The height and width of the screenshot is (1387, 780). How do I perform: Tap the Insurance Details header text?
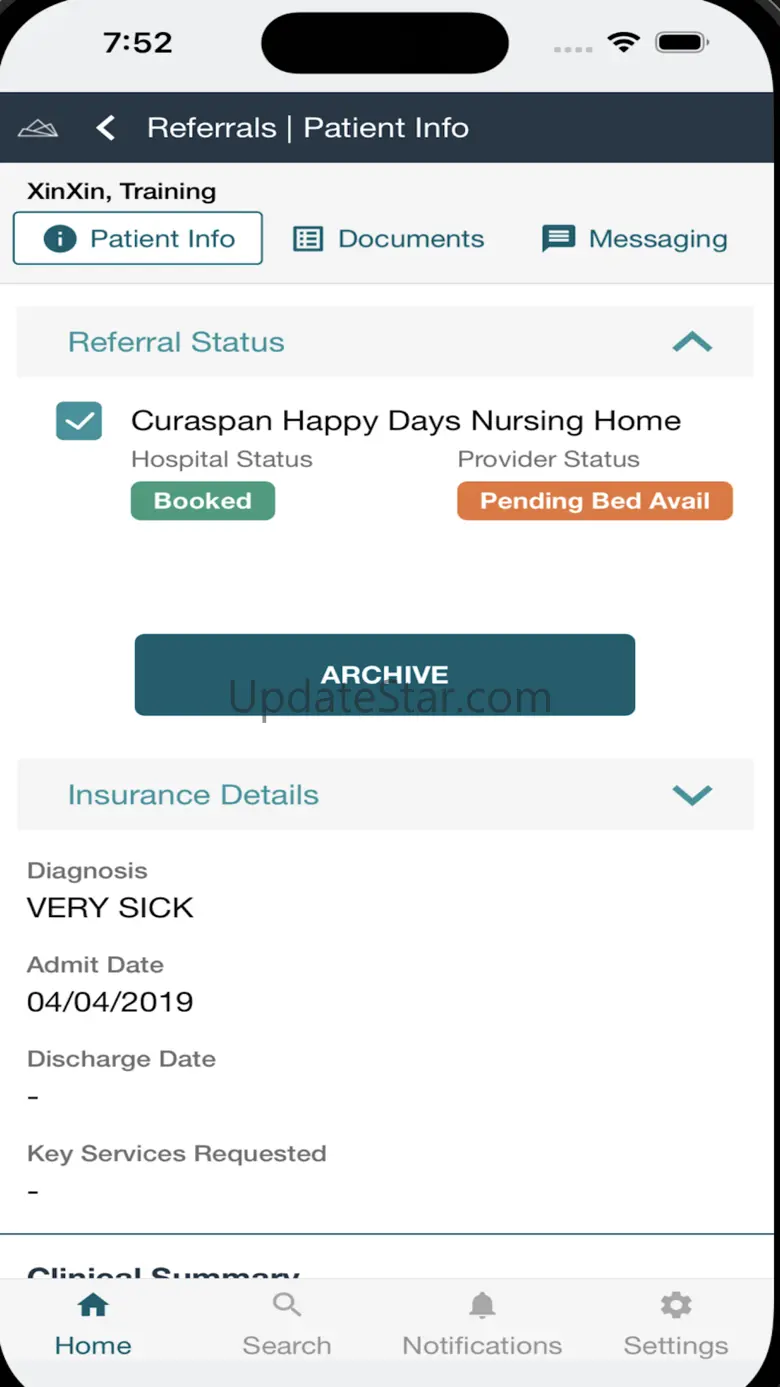(193, 795)
